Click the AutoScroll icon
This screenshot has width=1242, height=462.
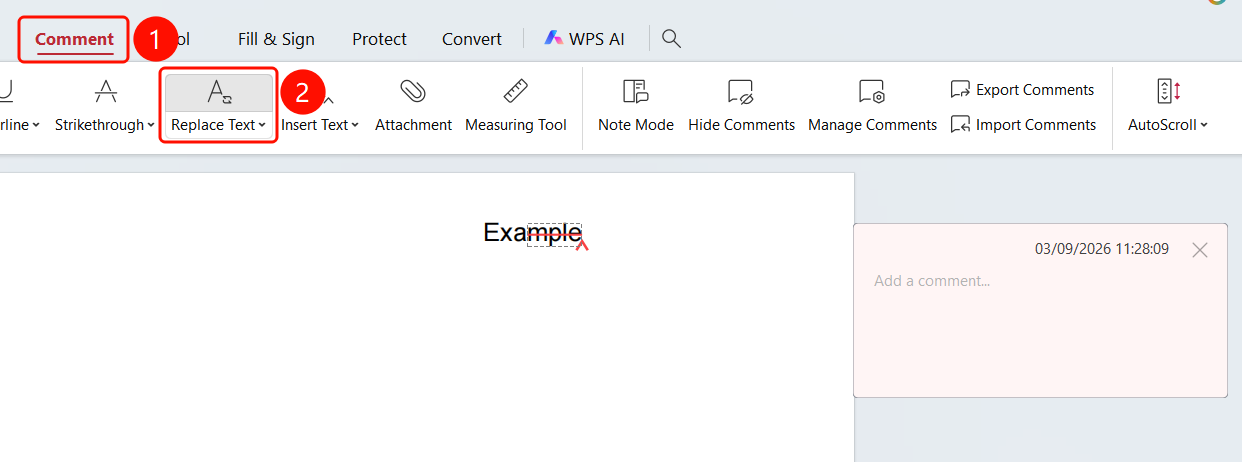pos(1168,91)
